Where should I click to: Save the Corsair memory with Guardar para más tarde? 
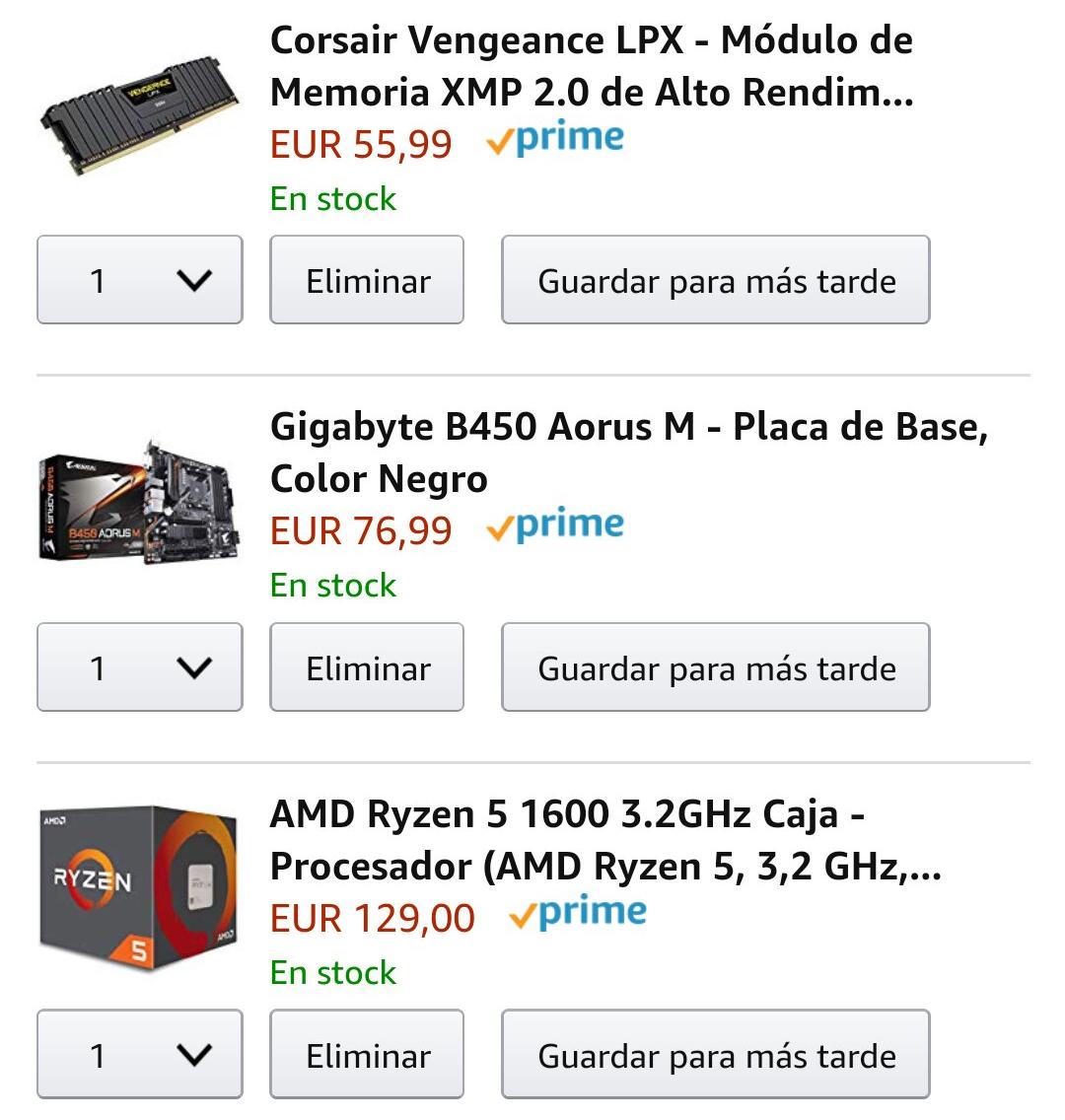pos(716,280)
